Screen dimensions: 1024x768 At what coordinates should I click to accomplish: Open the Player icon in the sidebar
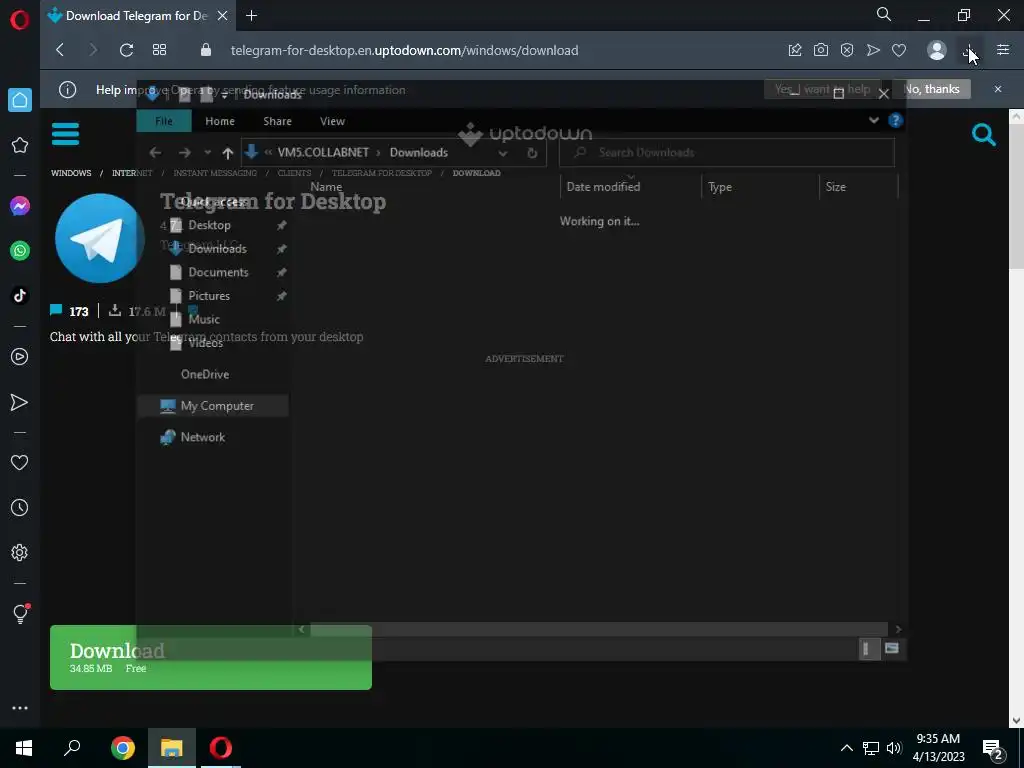(20, 357)
